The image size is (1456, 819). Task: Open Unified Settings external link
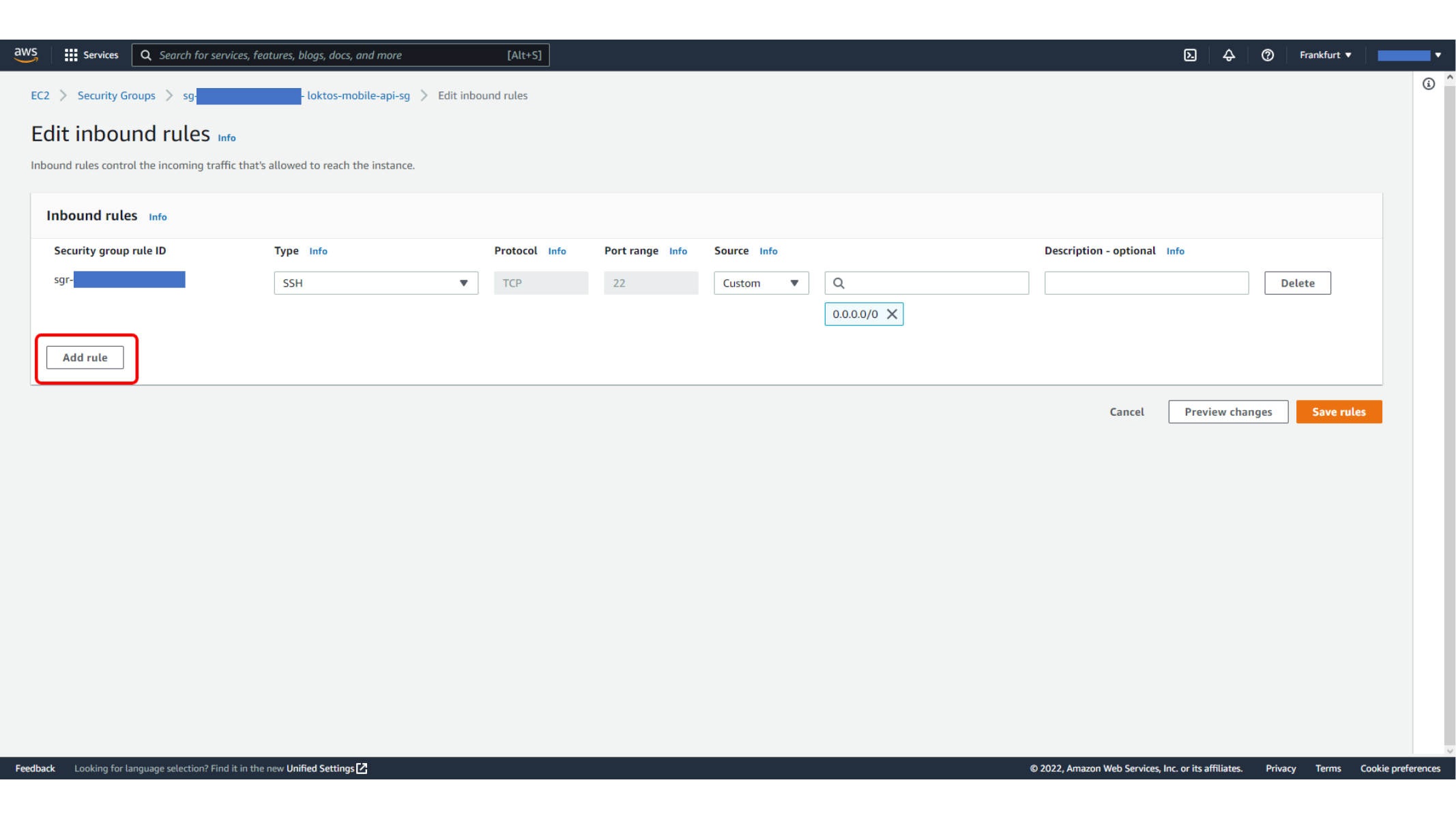click(327, 768)
